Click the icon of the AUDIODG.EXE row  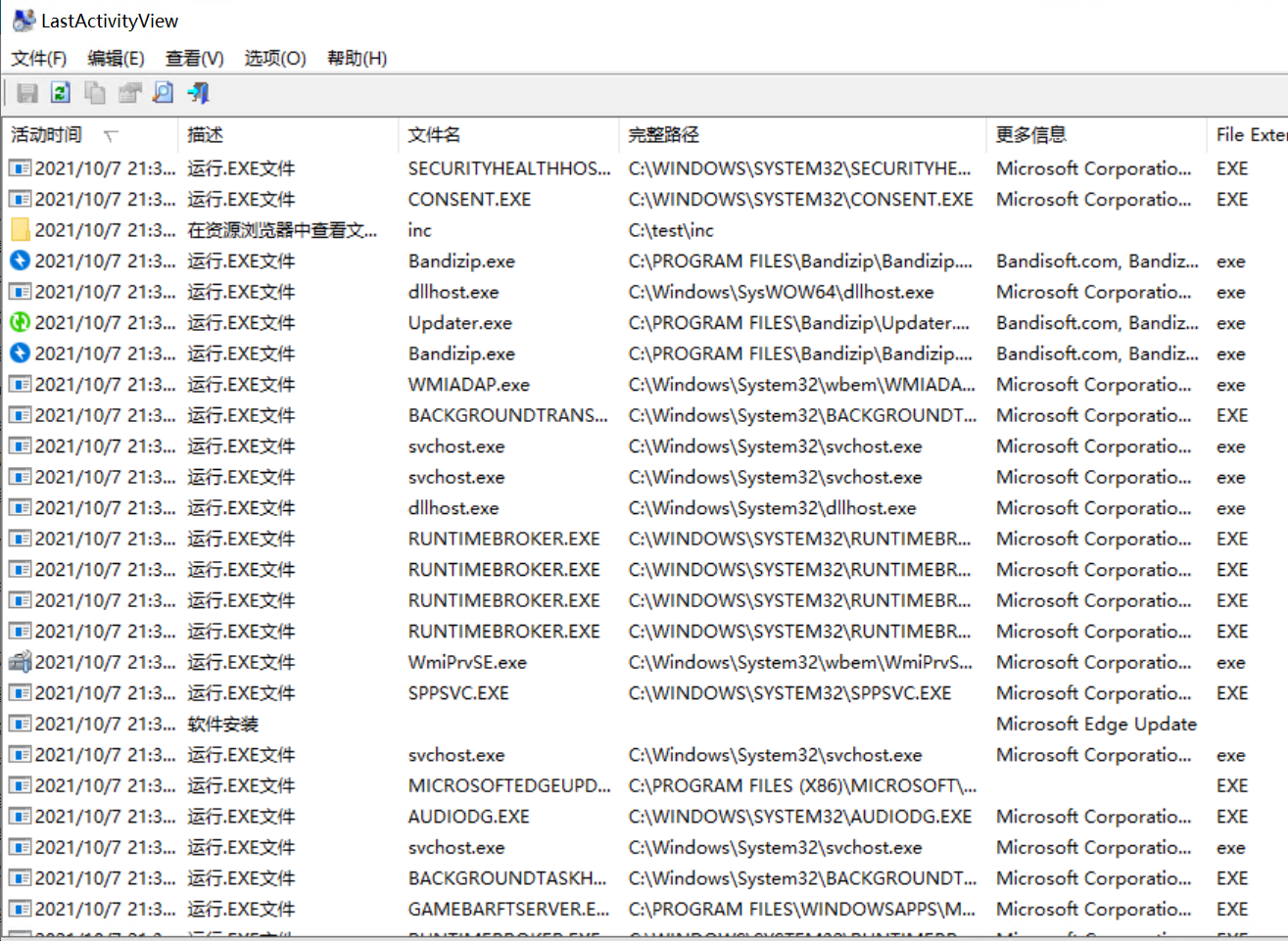20,816
